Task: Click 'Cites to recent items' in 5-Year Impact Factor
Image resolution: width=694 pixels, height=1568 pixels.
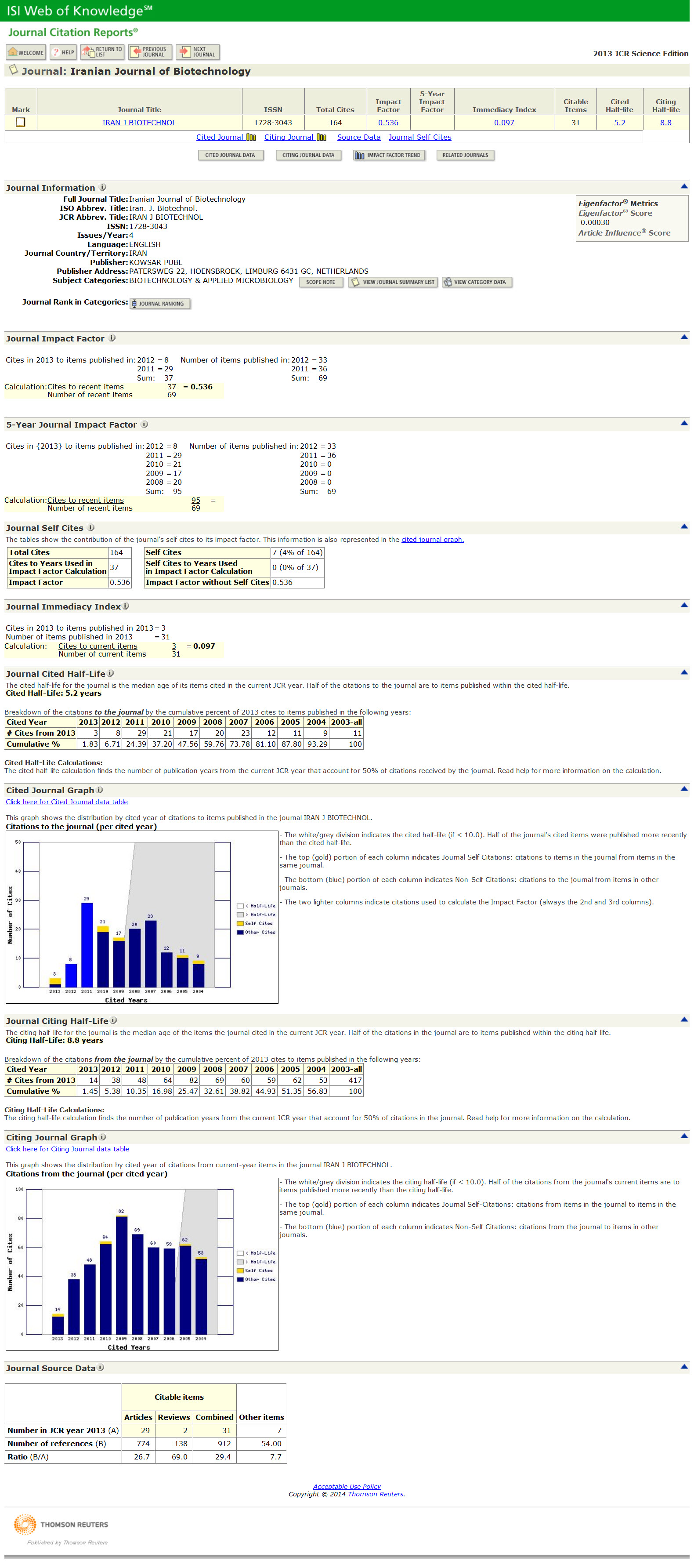Action: pos(86,501)
